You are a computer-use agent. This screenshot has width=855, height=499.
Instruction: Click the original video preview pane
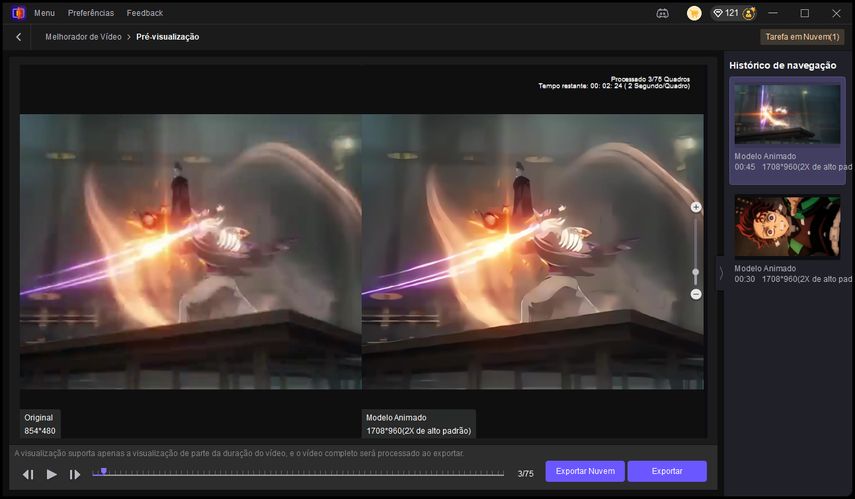[x=190, y=251]
